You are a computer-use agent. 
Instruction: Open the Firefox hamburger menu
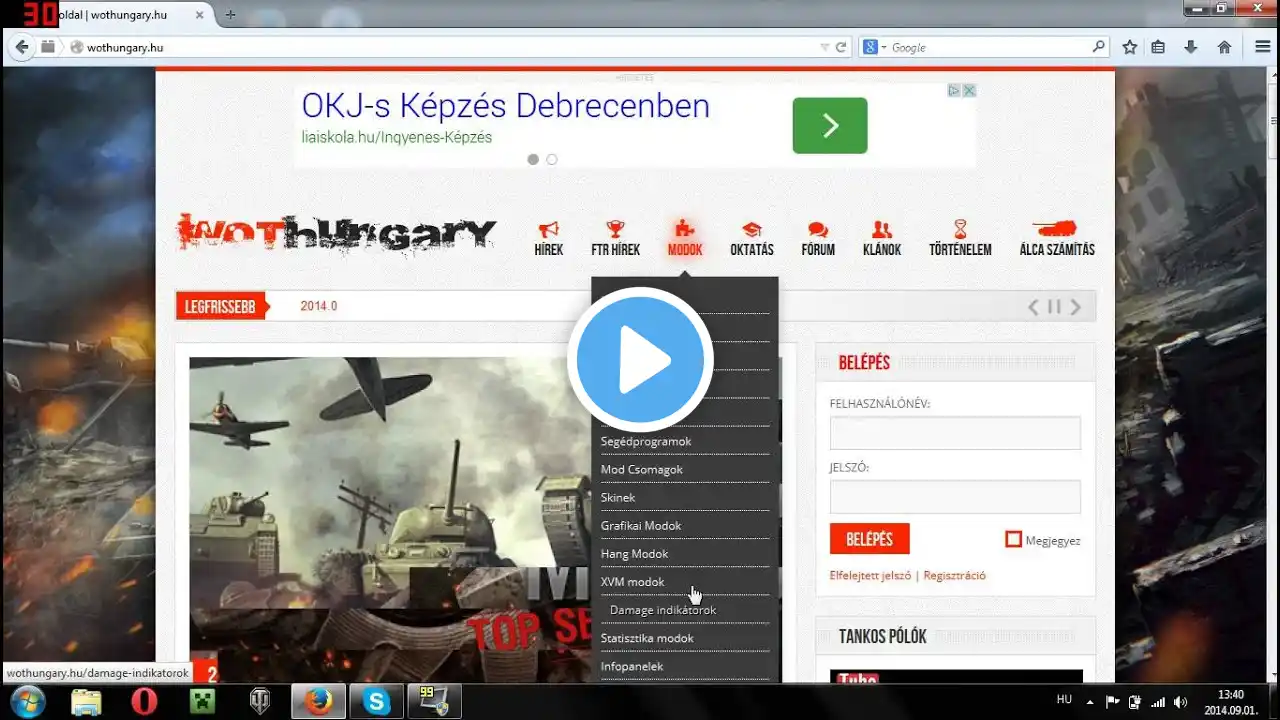[1262, 47]
